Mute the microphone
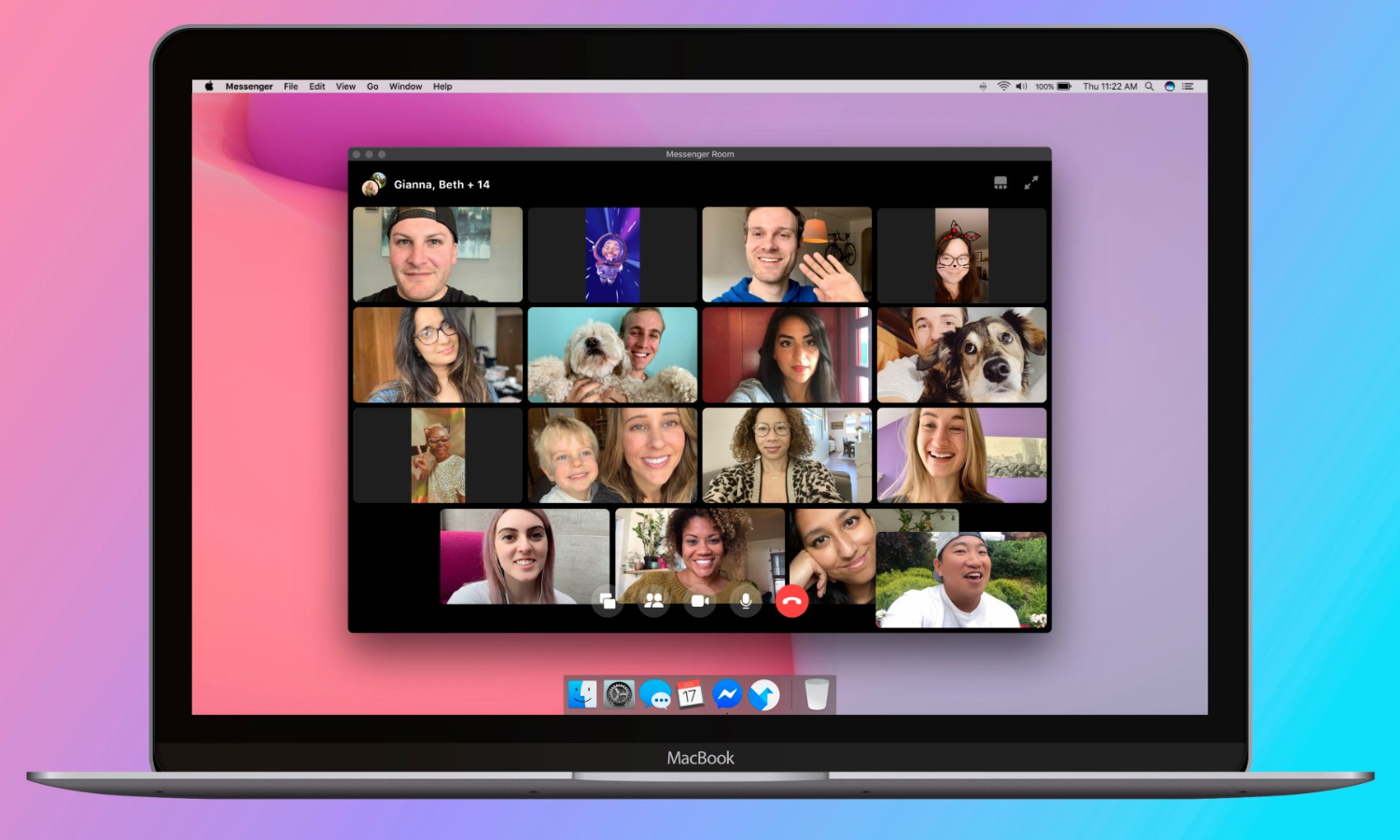This screenshot has width=1400, height=840. point(746,601)
